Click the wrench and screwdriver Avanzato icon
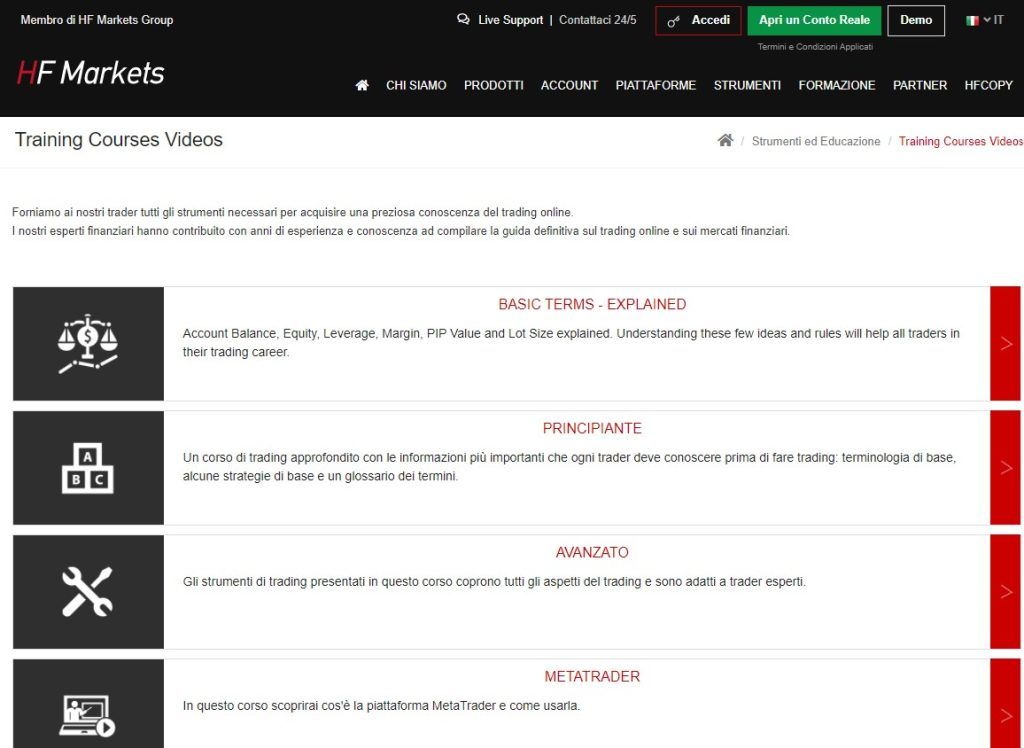The width and height of the screenshot is (1024, 748). [88, 592]
